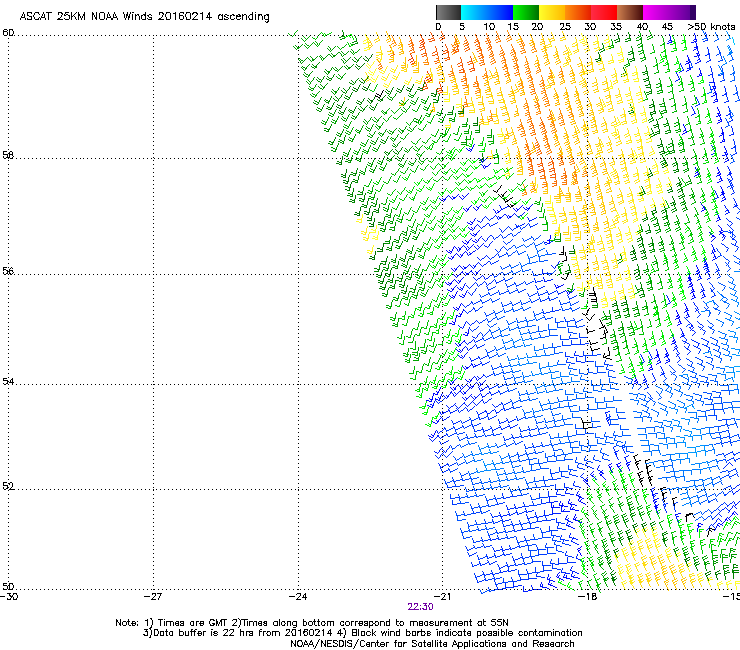Click the latitude label '60'
740x650 pixels.
8,33
